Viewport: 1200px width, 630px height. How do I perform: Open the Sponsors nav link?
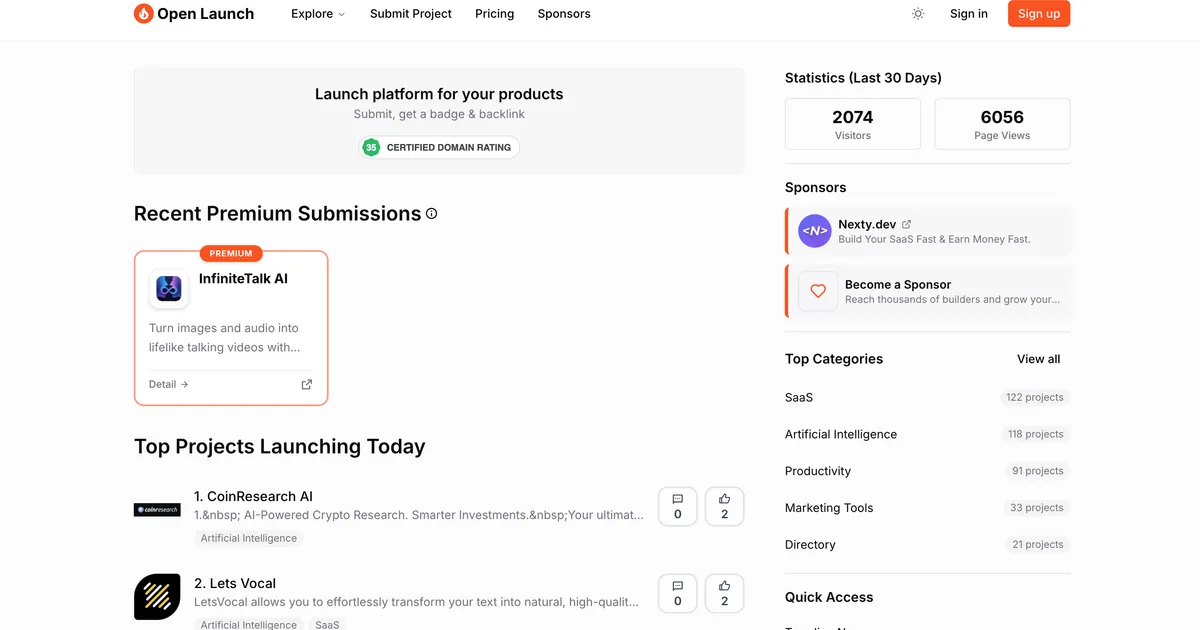[564, 14]
